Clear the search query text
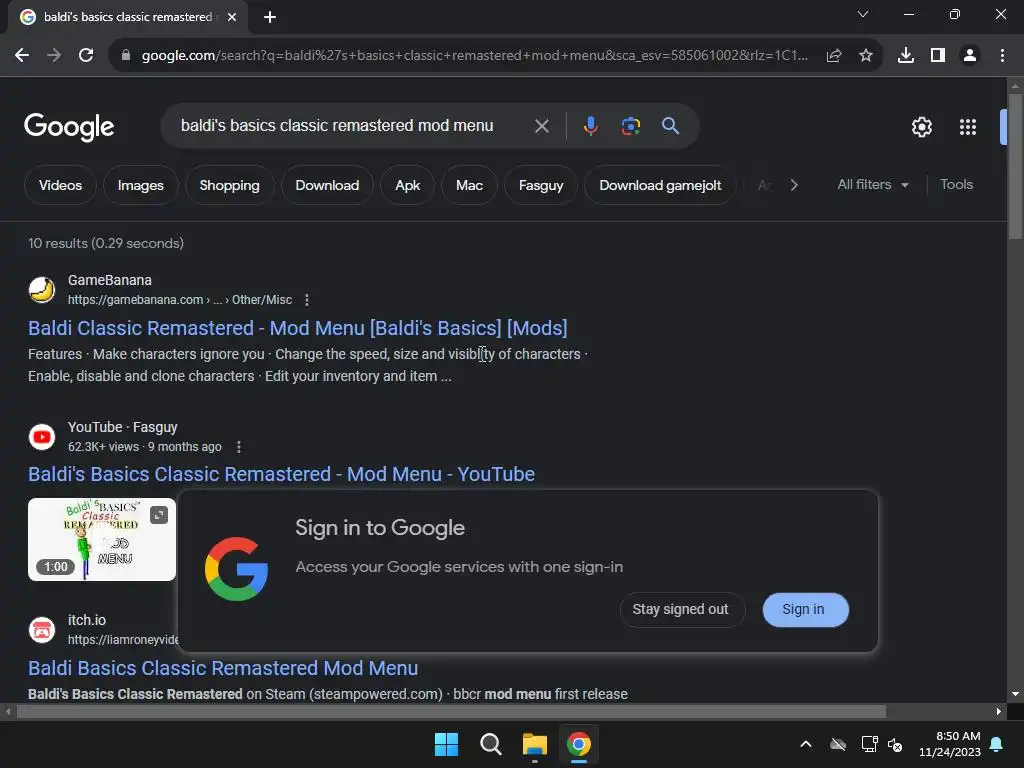1024x768 pixels. (x=541, y=126)
